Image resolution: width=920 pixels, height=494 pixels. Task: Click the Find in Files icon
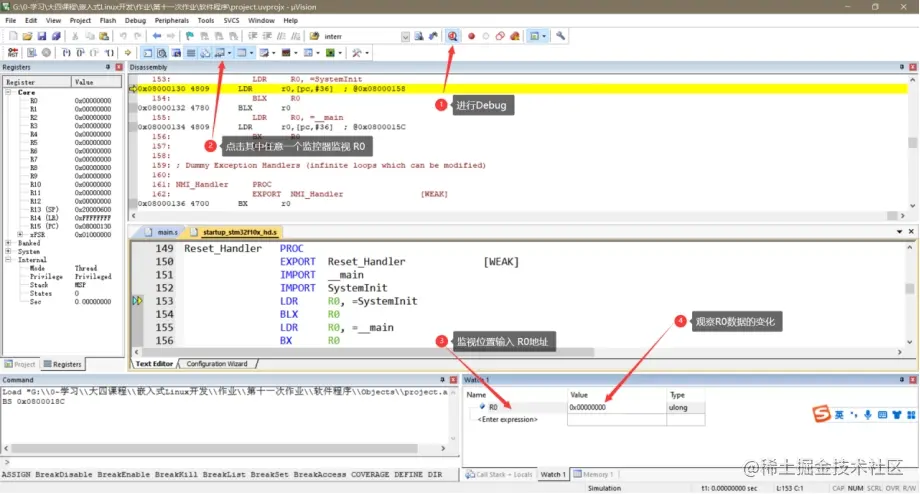coord(314,36)
